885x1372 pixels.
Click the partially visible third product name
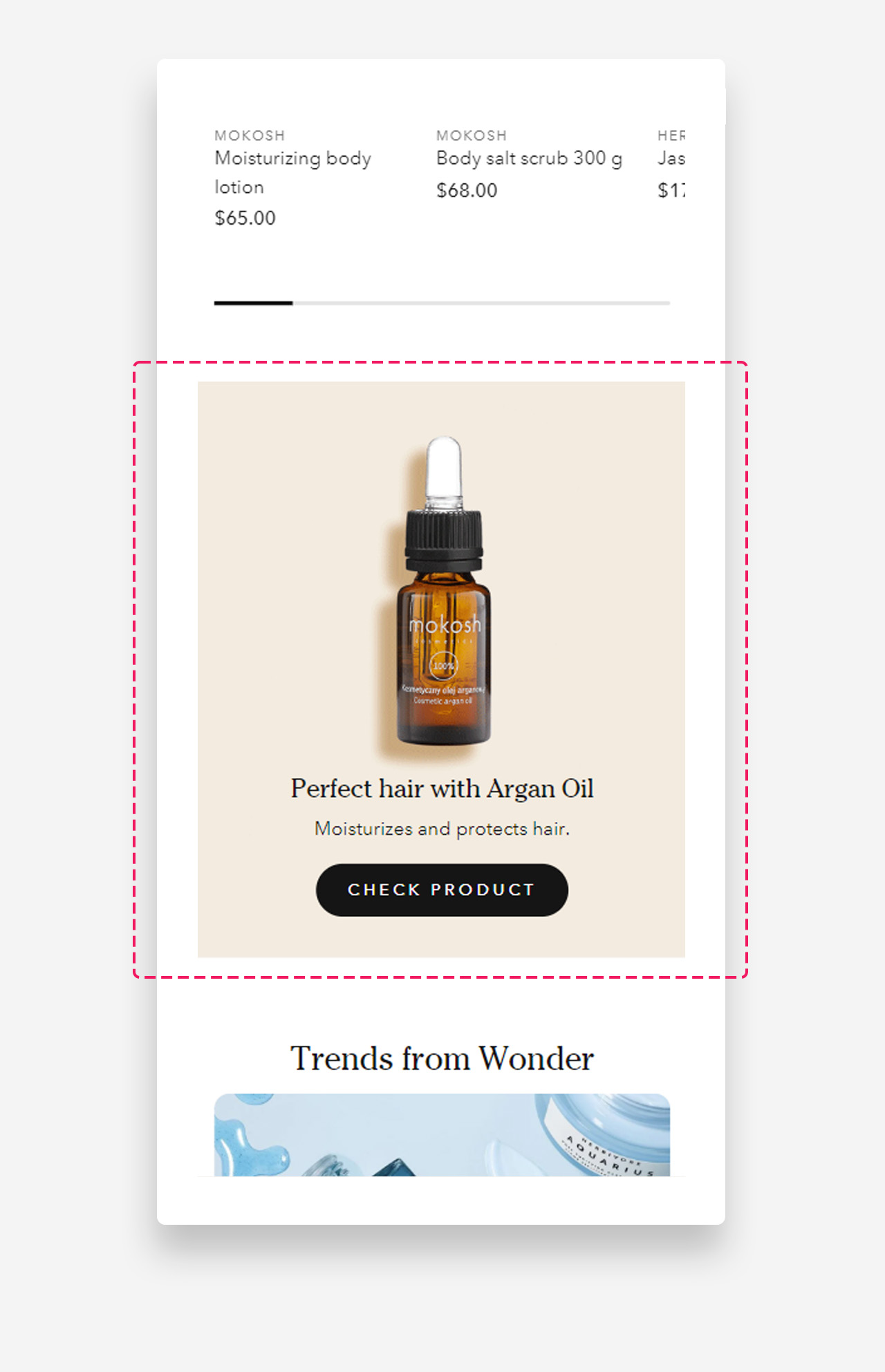coord(671,158)
